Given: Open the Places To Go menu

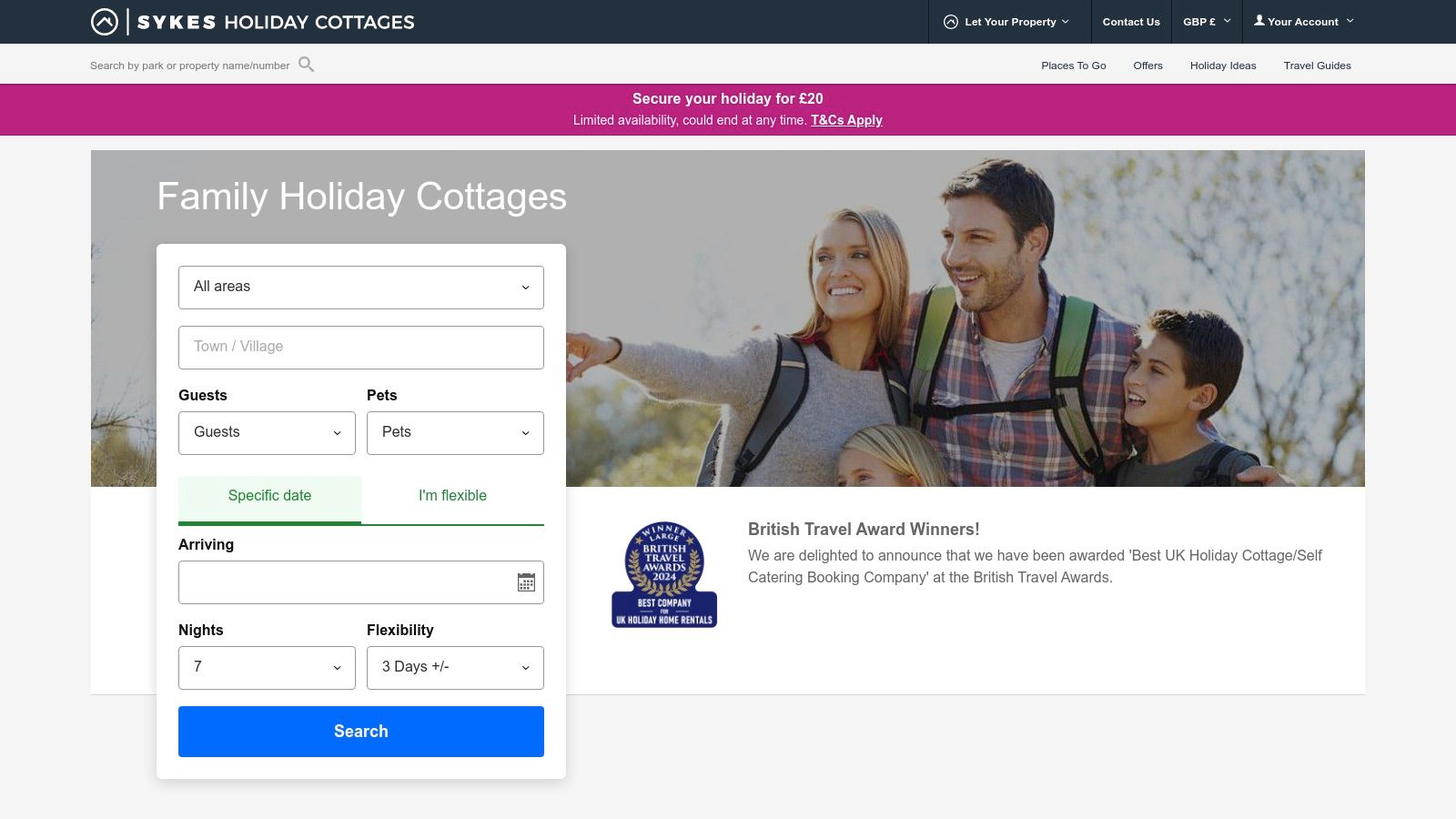Looking at the screenshot, I should (1074, 65).
